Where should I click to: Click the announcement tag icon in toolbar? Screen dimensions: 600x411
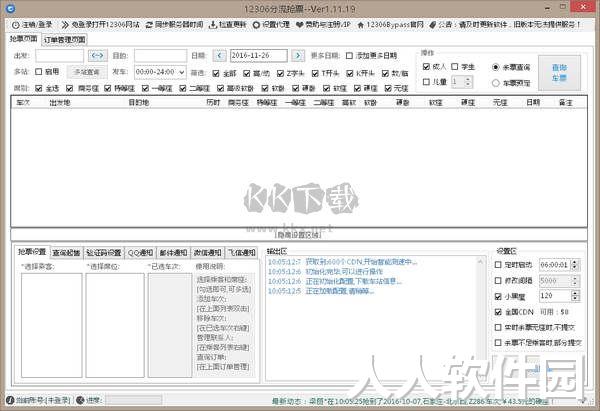coord(432,25)
